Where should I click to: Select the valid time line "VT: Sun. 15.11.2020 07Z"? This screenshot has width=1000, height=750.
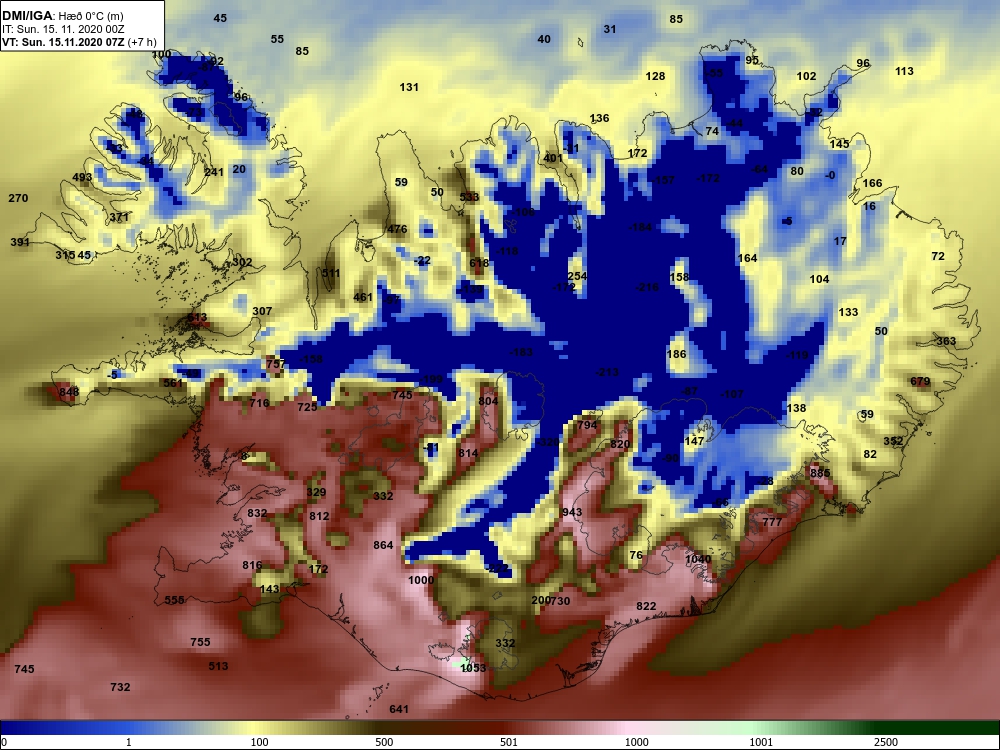tap(64, 43)
